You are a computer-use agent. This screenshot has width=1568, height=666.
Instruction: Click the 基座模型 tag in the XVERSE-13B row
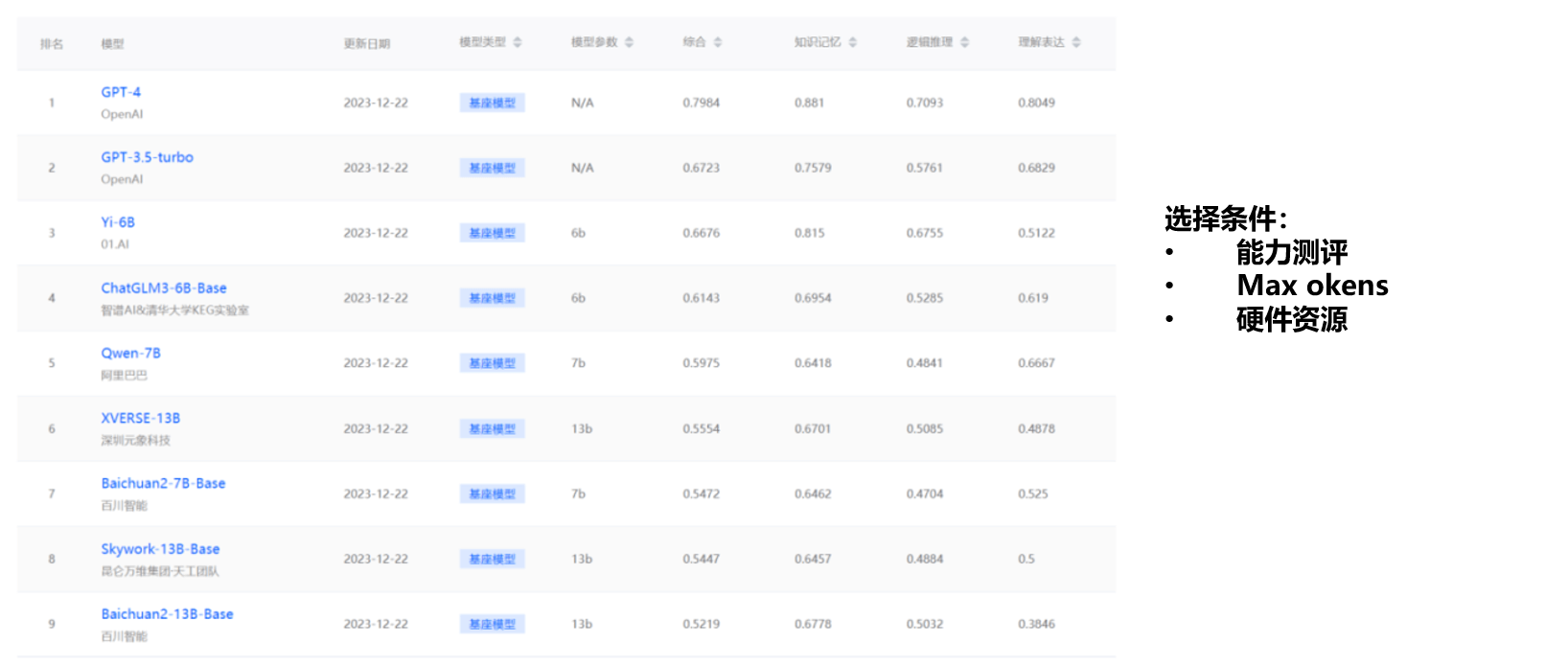tap(493, 428)
